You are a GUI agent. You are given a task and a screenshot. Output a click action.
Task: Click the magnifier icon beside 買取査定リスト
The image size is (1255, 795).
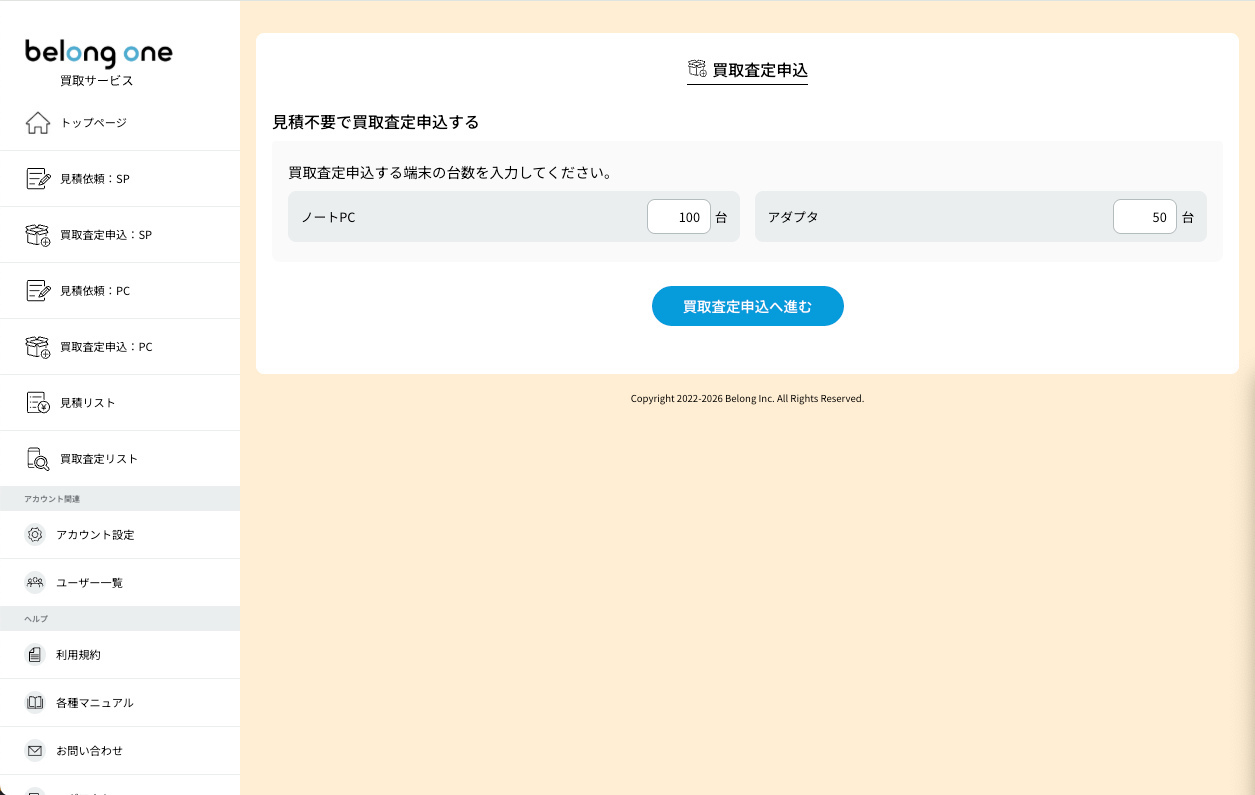coord(37,459)
